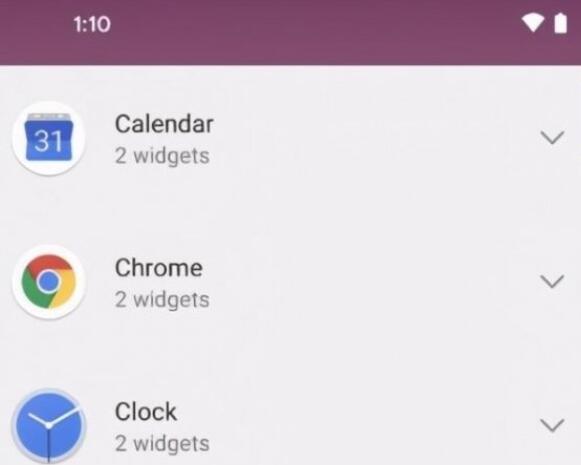Tap the Wi-Fi status icon

pos(533,24)
